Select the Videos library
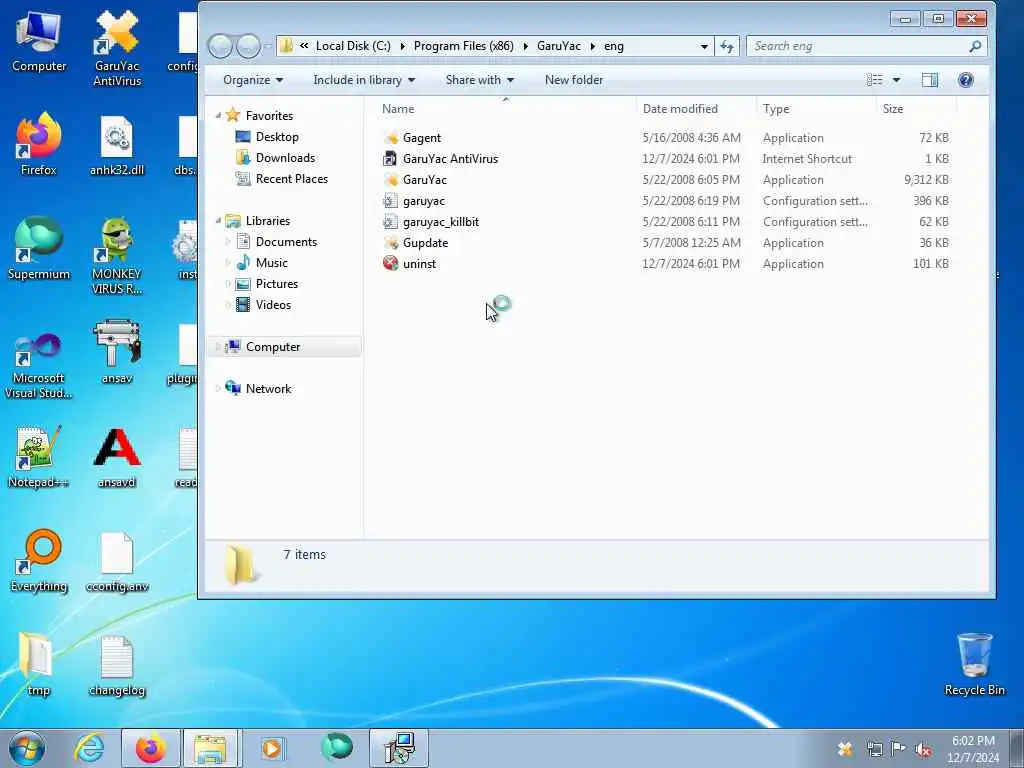Image resolution: width=1024 pixels, height=768 pixels. (263, 304)
